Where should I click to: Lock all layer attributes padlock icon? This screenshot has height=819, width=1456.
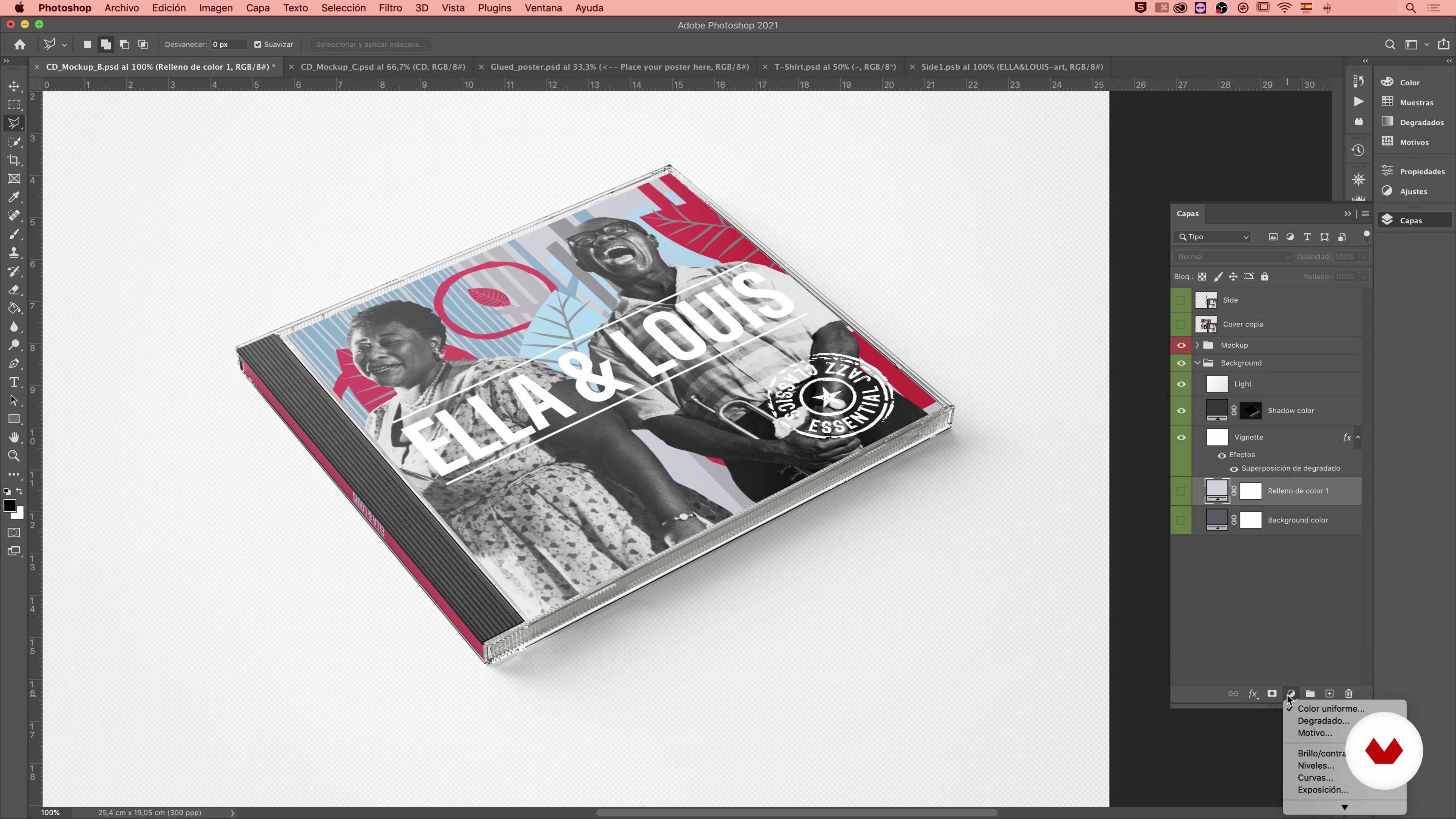(1265, 276)
